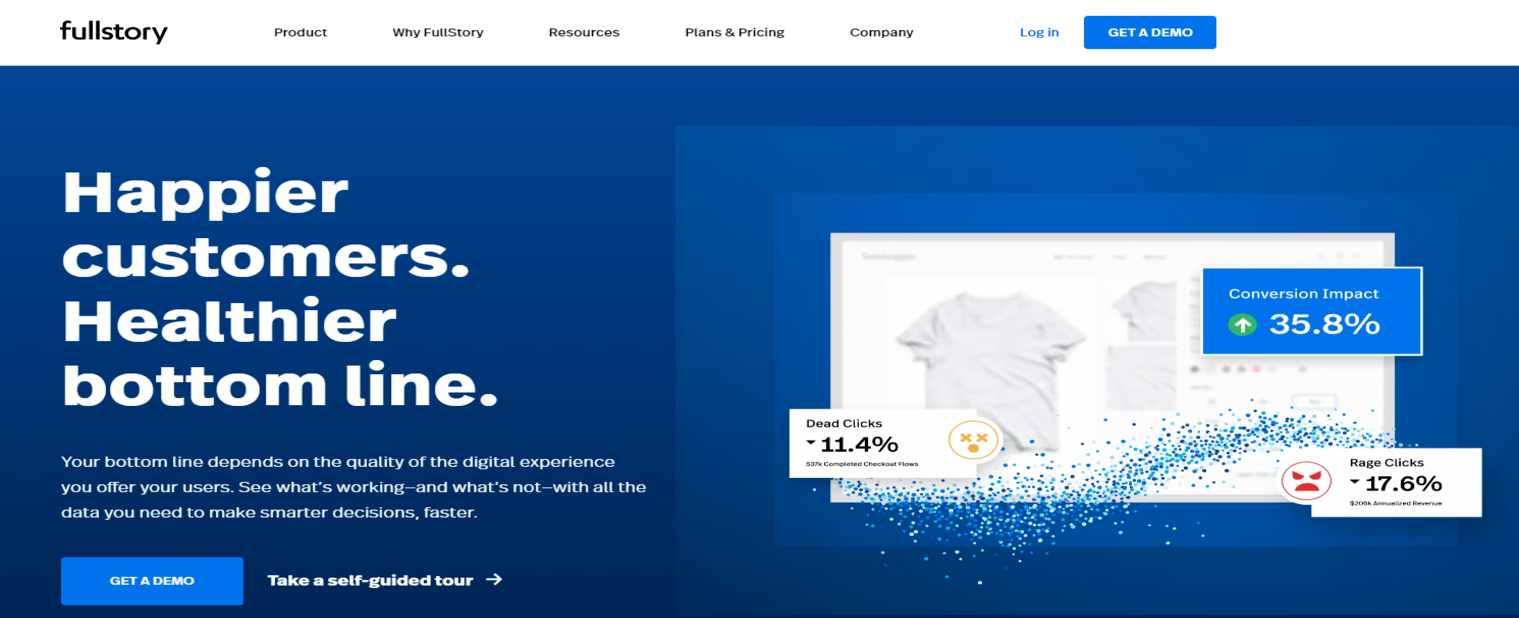
Task: Click the "Healthier bottom line." heading
Action: 280,353
